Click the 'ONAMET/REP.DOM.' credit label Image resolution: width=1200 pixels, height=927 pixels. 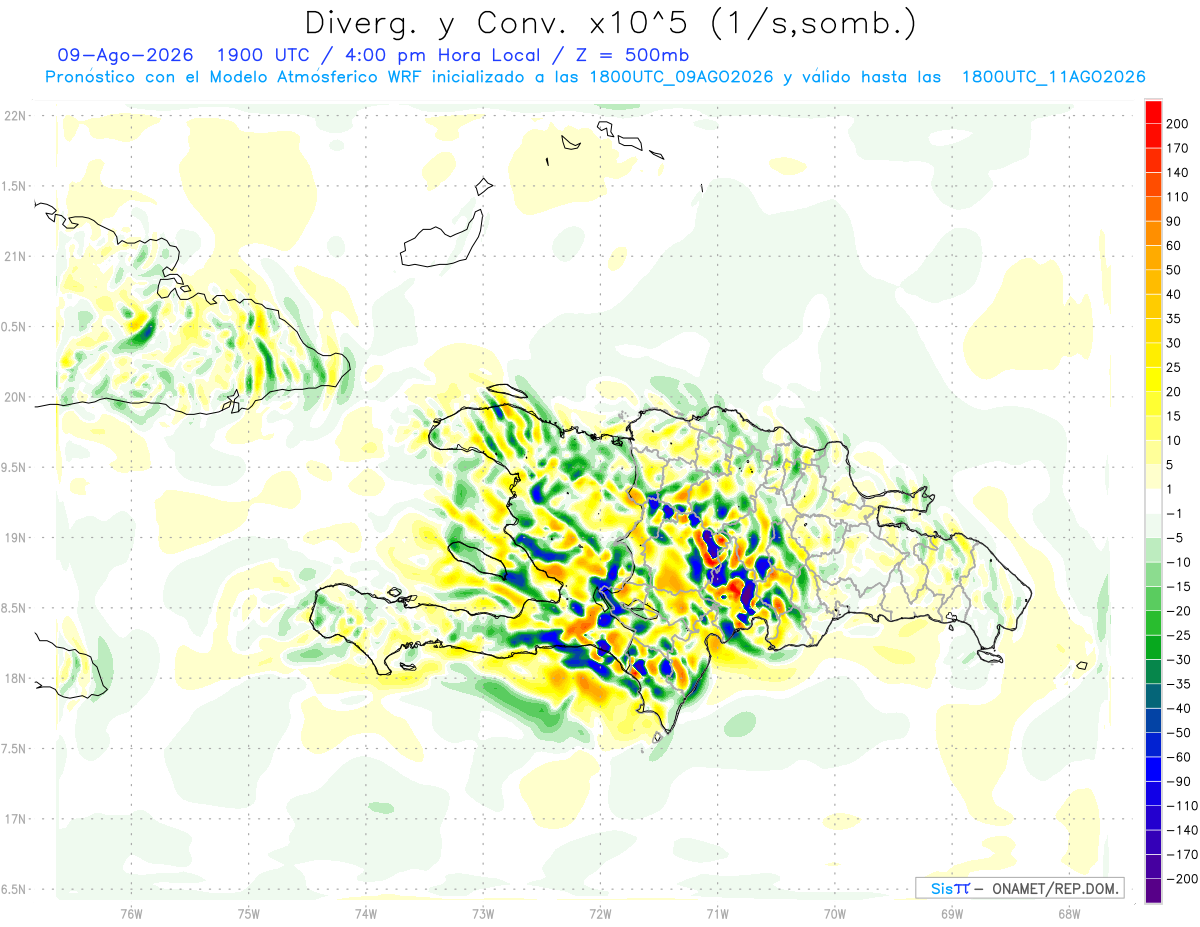pyautogui.click(x=1054, y=888)
